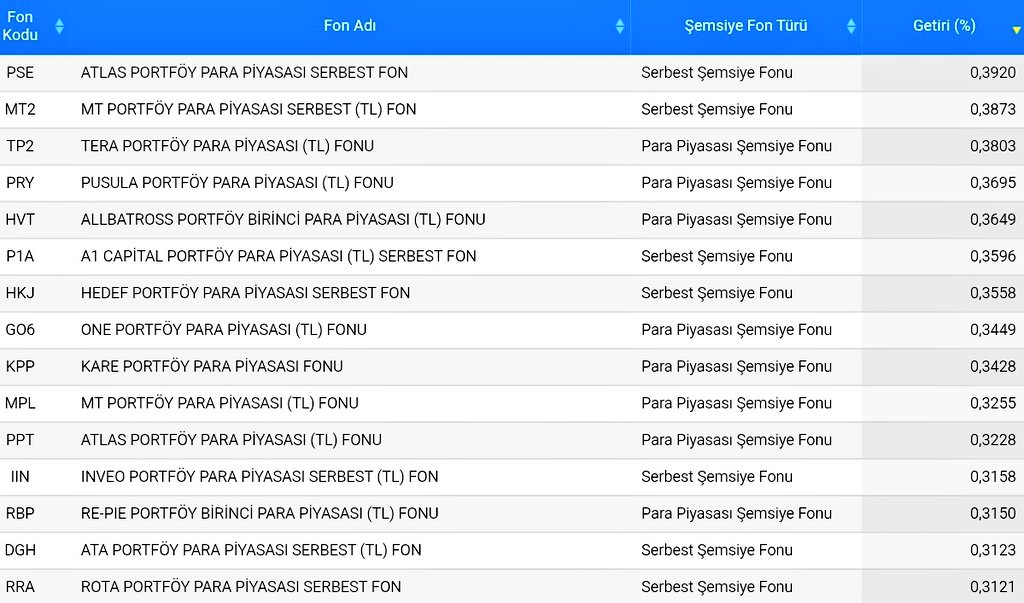Image resolution: width=1024 pixels, height=603 pixels.
Task: Open MT PORTFÖY PARA PİYASASI (TL) FONU
Action: [219, 403]
